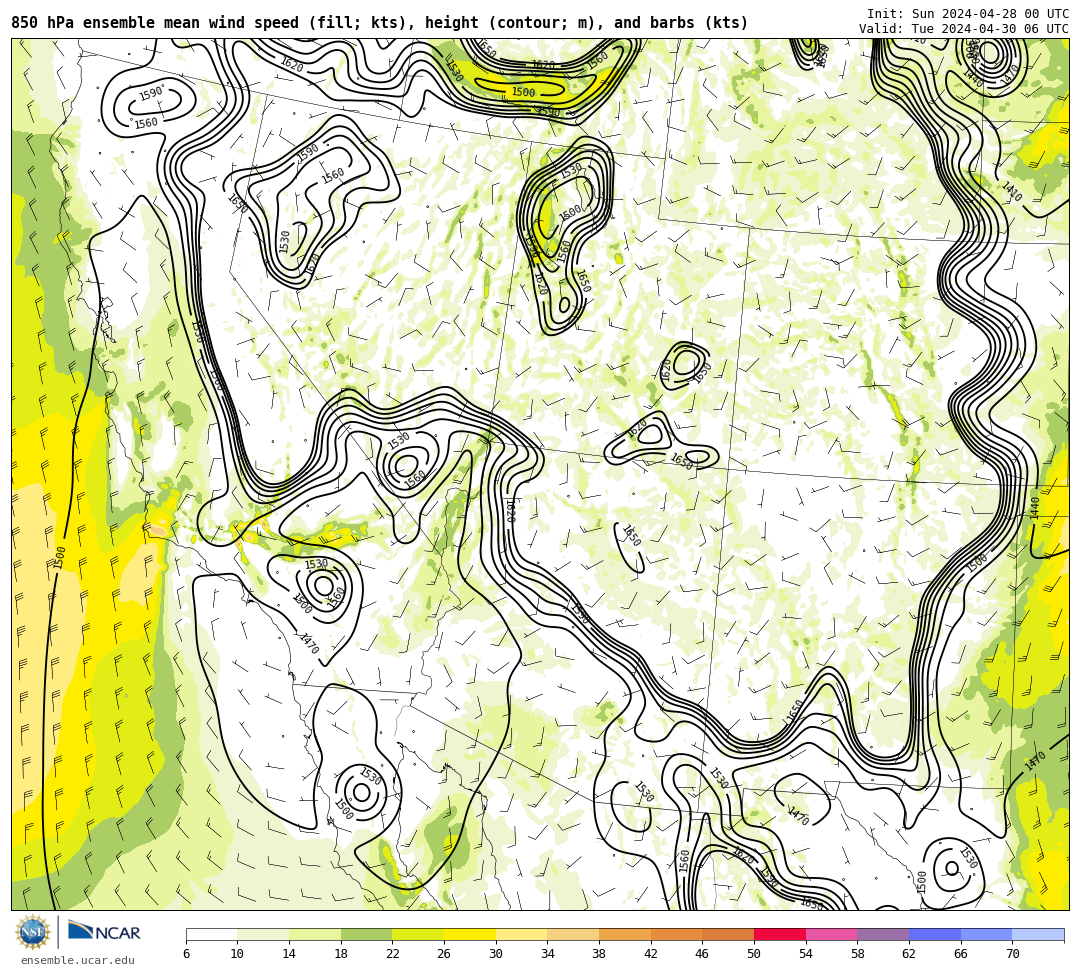Pick the pale green 10–14 kts legend swatch
The width and height of the screenshot is (1080, 973).
point(263,934)
